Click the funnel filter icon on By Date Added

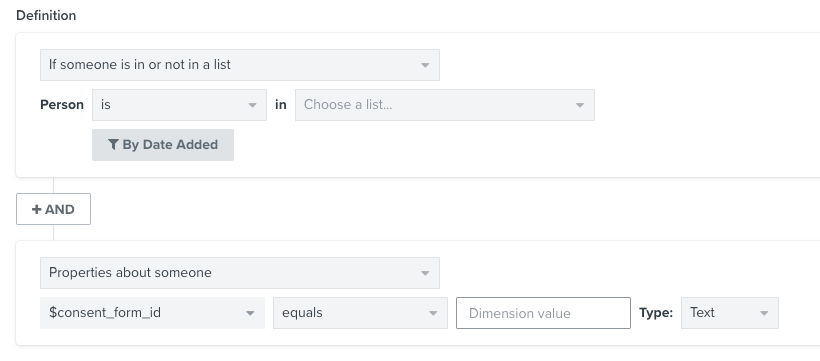(113, 145)
